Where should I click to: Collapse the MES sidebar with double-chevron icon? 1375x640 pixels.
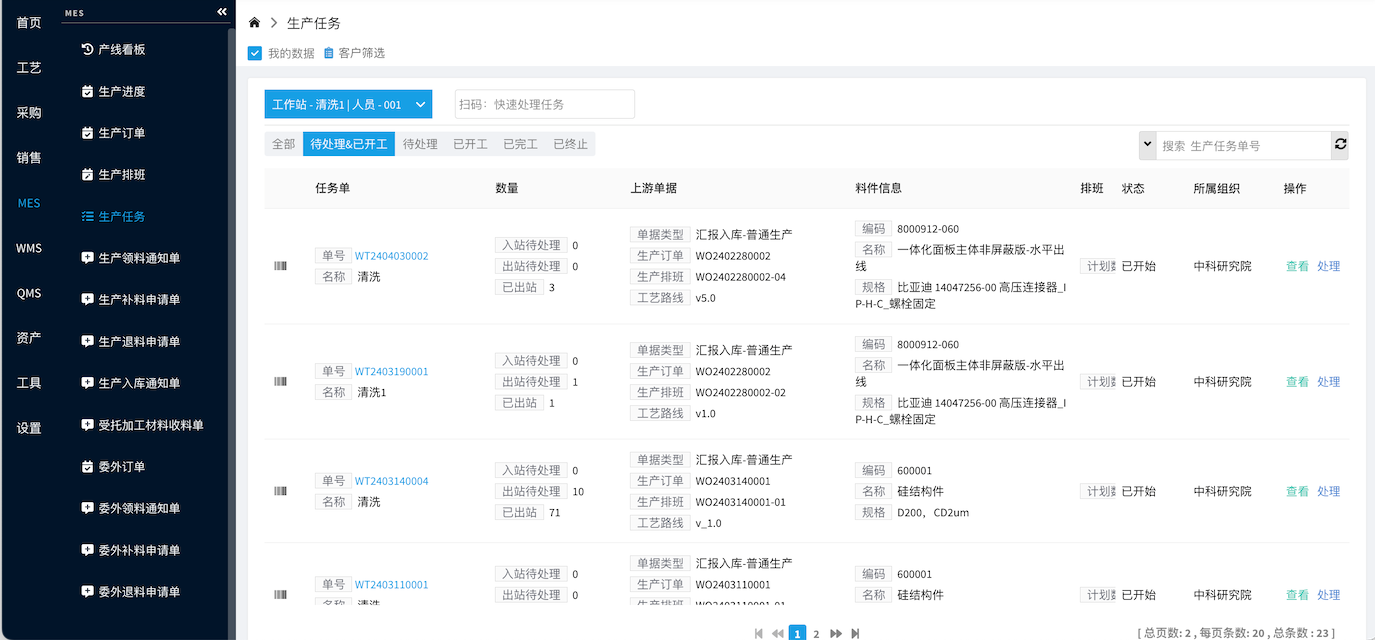click(x=222, y=12)
